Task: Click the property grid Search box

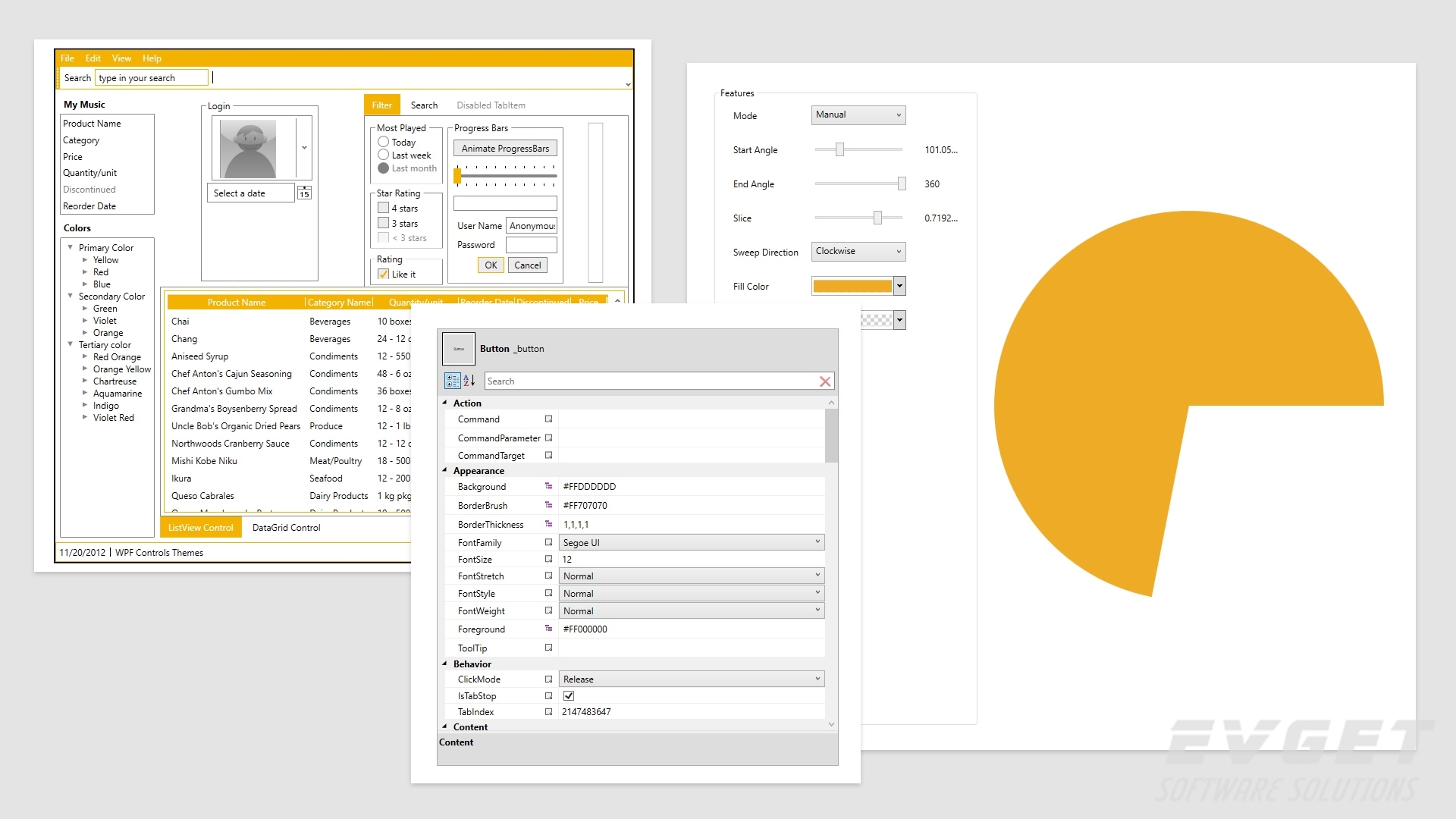Action: click(x=651, y=381)
